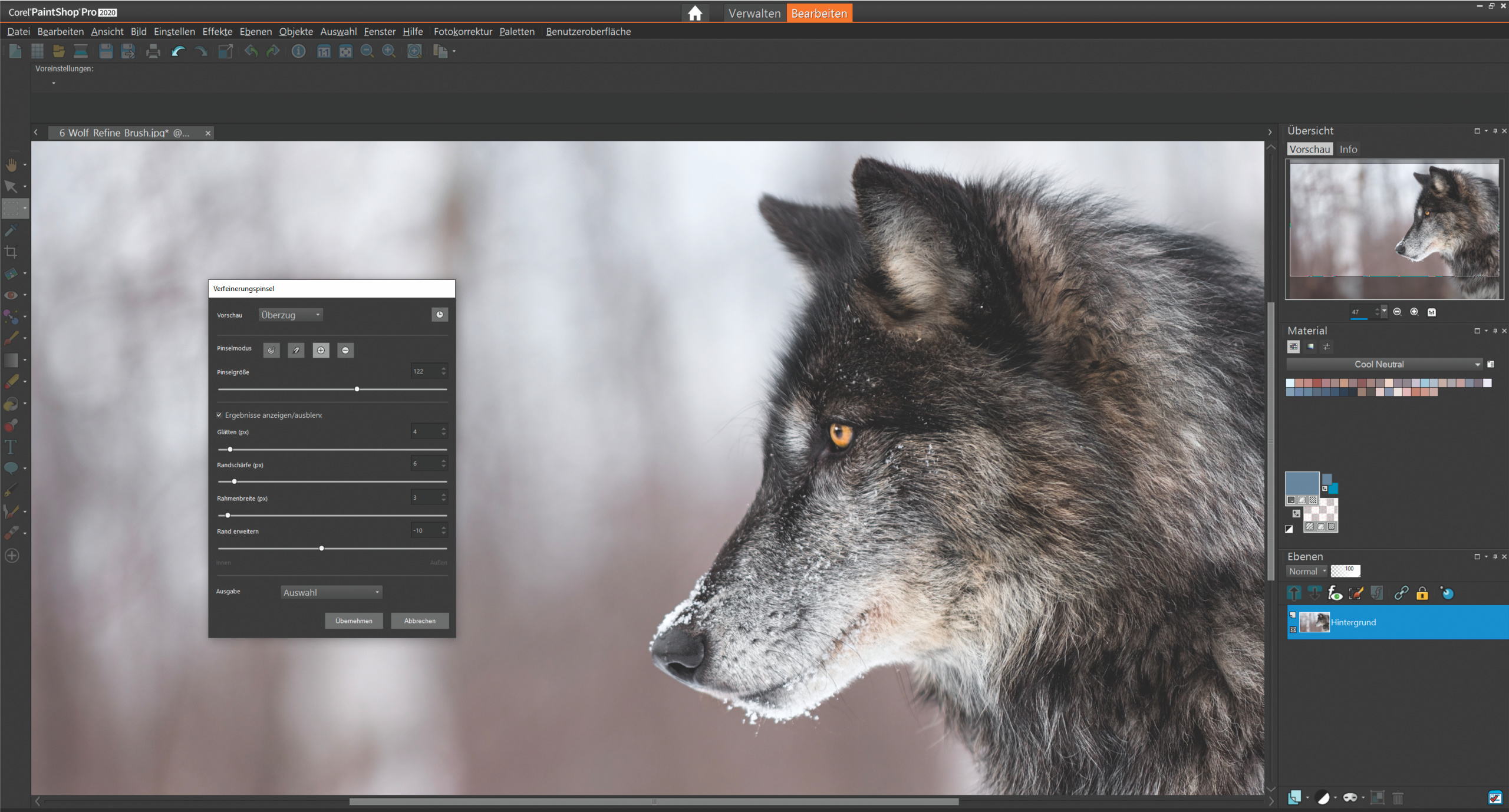The image size is (1509, 812).
Task: Click the Home icon in title bar
Action: click(x=695, y=13)
